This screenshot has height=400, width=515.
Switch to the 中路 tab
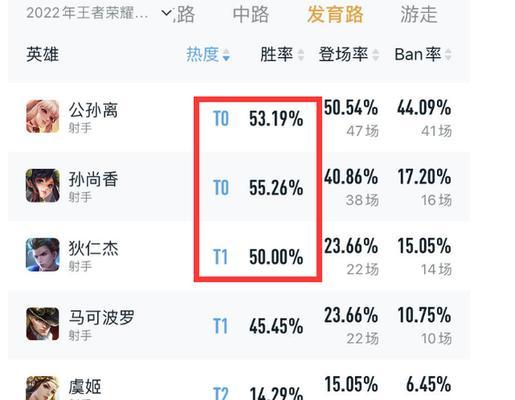(251, 15)
